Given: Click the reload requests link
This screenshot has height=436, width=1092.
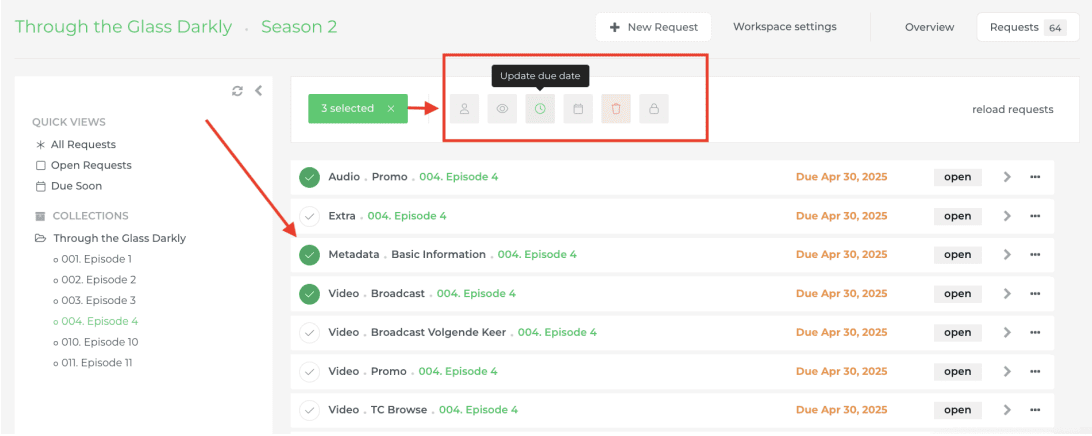Looking at the screenshot, I should click(1012, 110).
